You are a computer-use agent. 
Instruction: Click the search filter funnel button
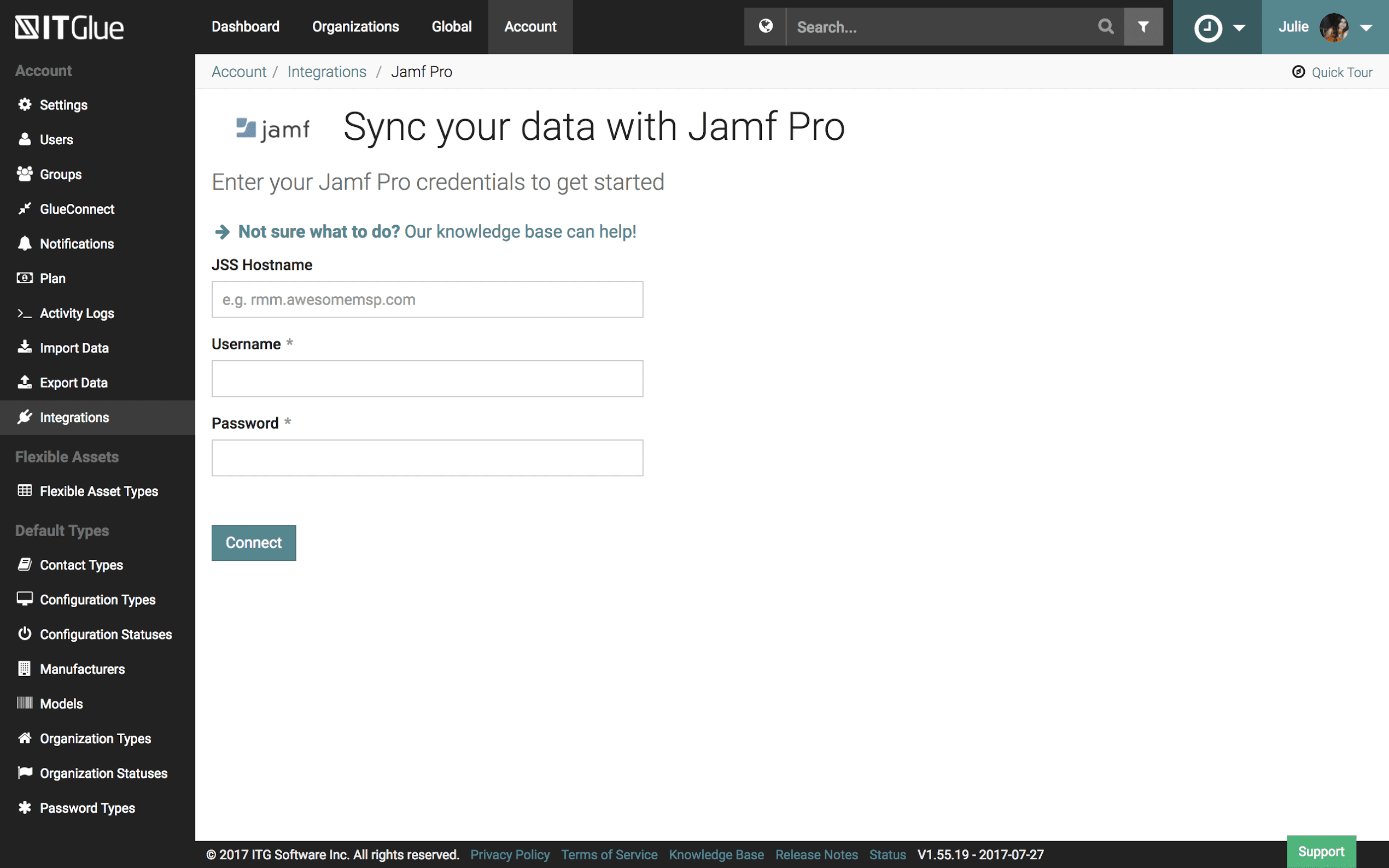tap(1143, 26)
